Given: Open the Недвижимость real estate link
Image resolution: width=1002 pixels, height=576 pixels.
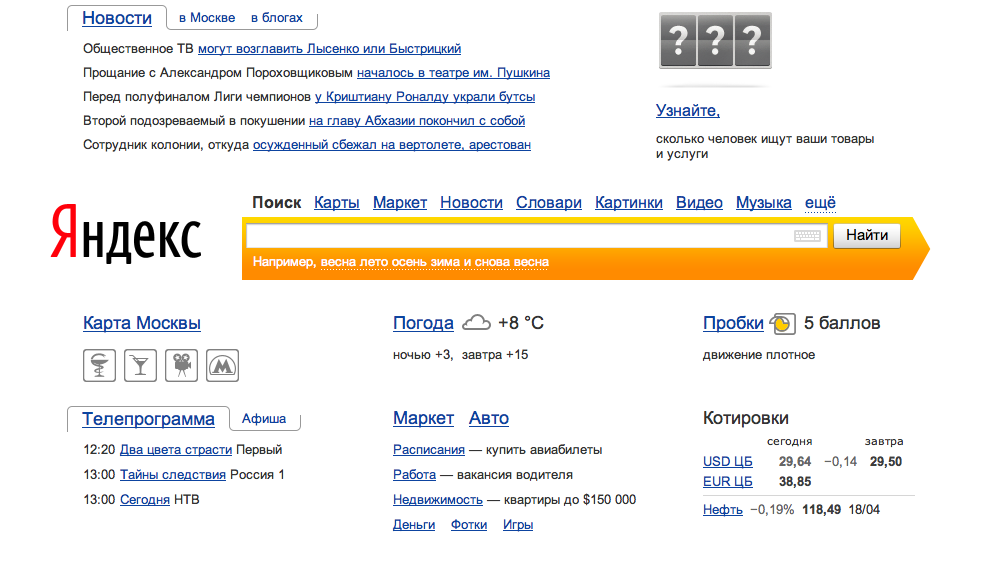Looking at the screenshot, I should coord(438,500).
